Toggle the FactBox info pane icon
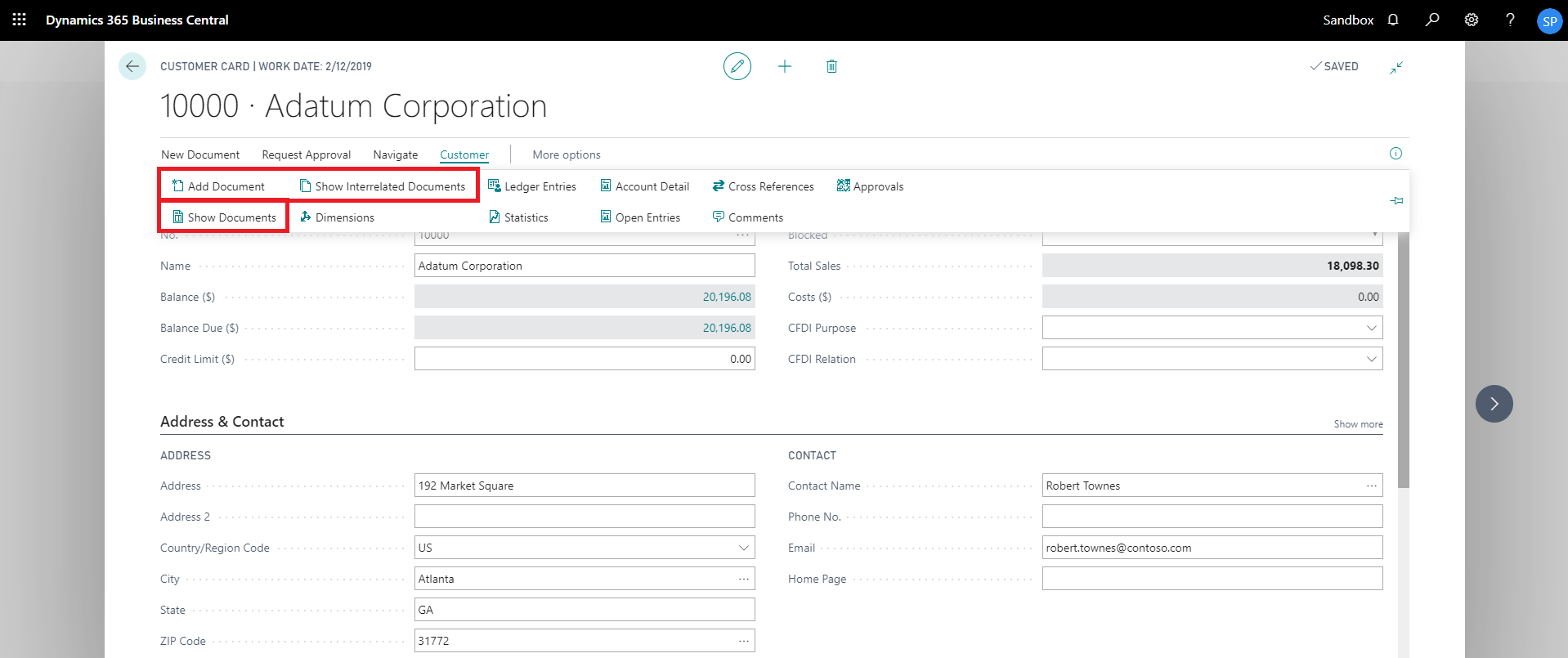Screen dimensions: 1568x658 click(x=1396, y=154)
